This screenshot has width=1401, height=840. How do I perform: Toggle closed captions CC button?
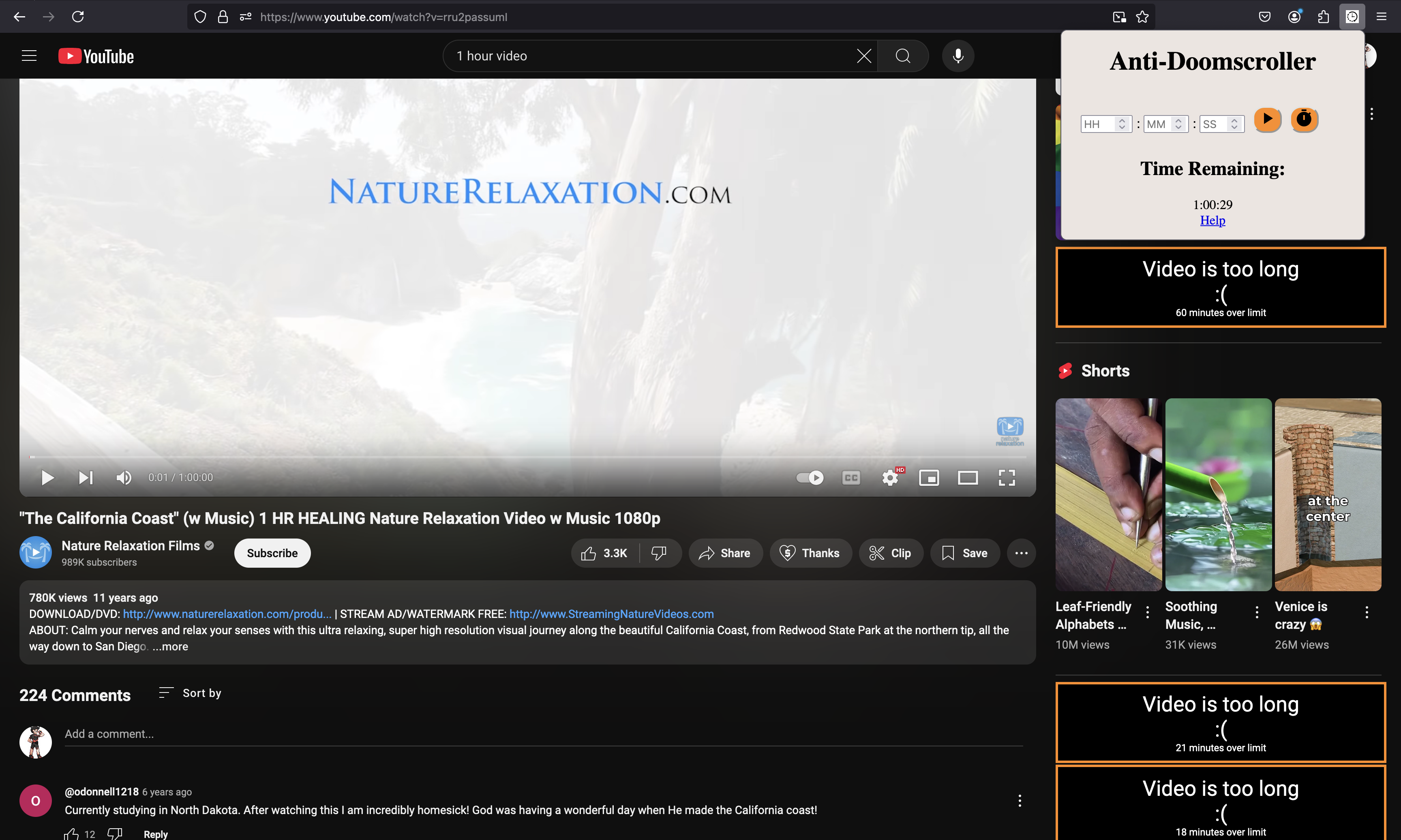850,478
